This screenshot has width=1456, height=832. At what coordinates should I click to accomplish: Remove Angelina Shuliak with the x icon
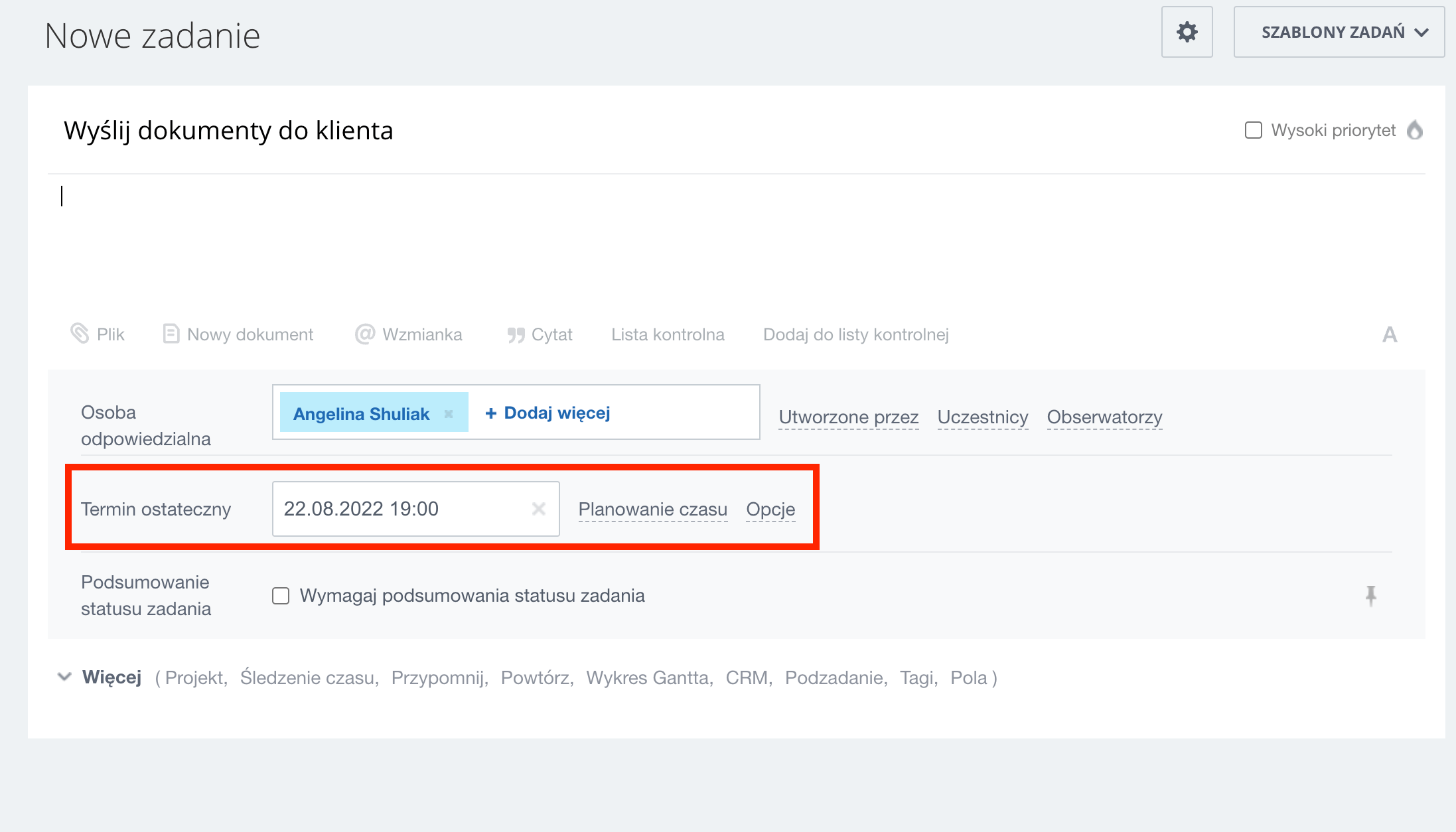(x=449, y=414)
